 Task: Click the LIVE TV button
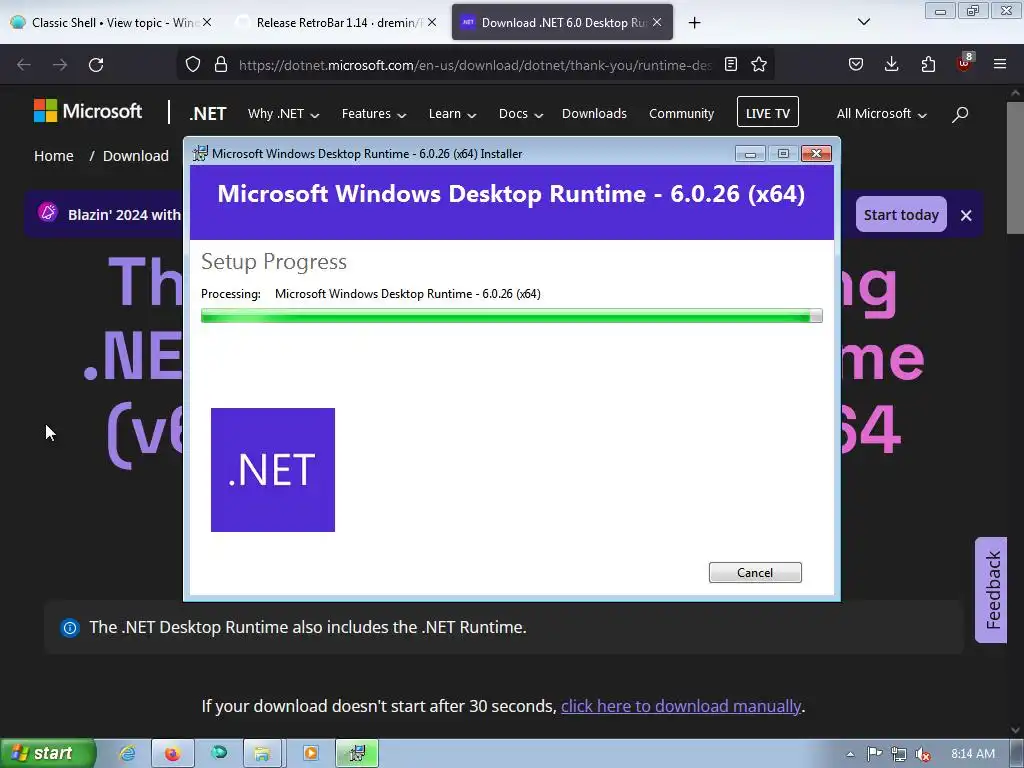click(767, 112)
